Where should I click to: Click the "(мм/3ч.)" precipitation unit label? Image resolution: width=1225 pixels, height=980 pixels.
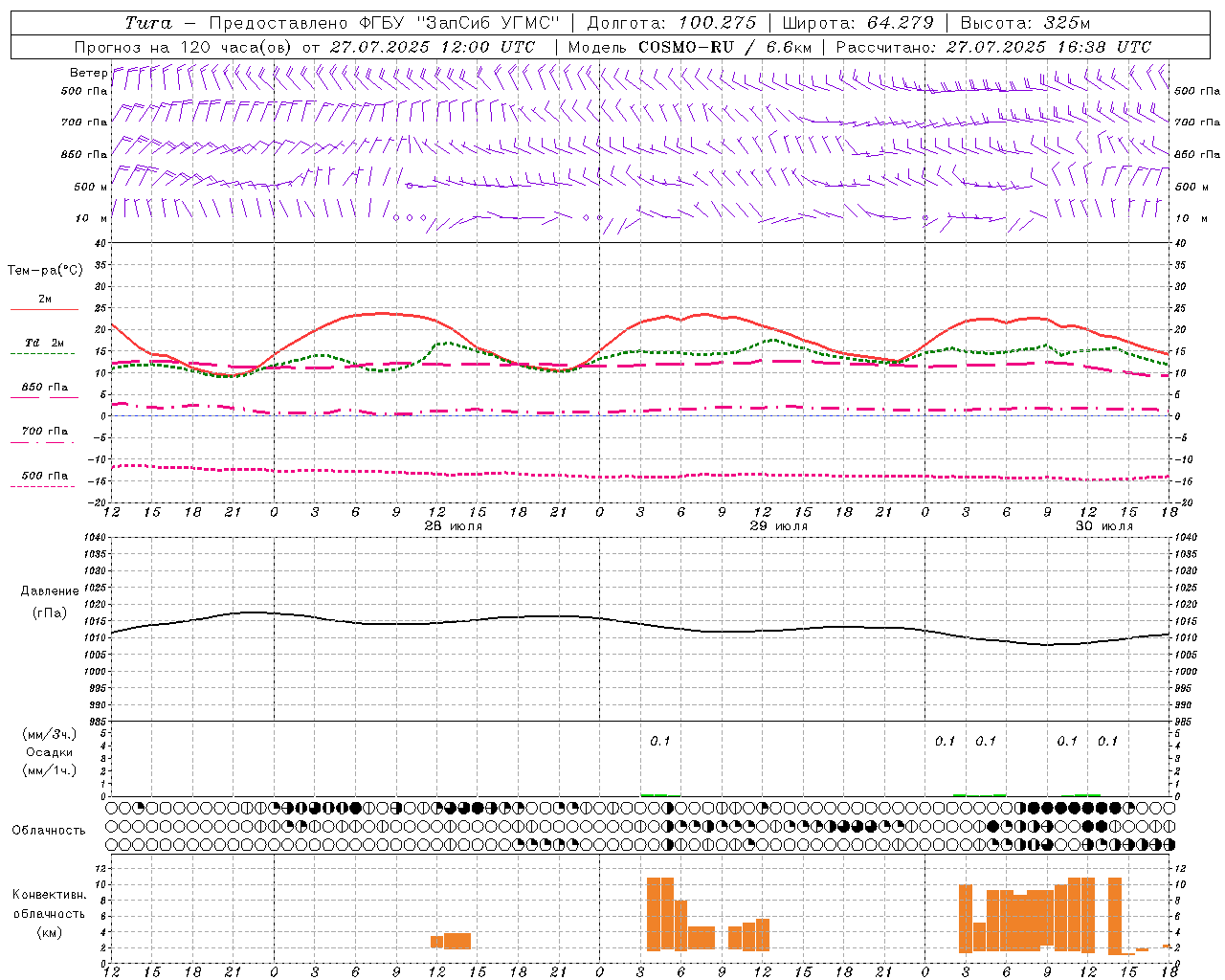tap(50, 734)
